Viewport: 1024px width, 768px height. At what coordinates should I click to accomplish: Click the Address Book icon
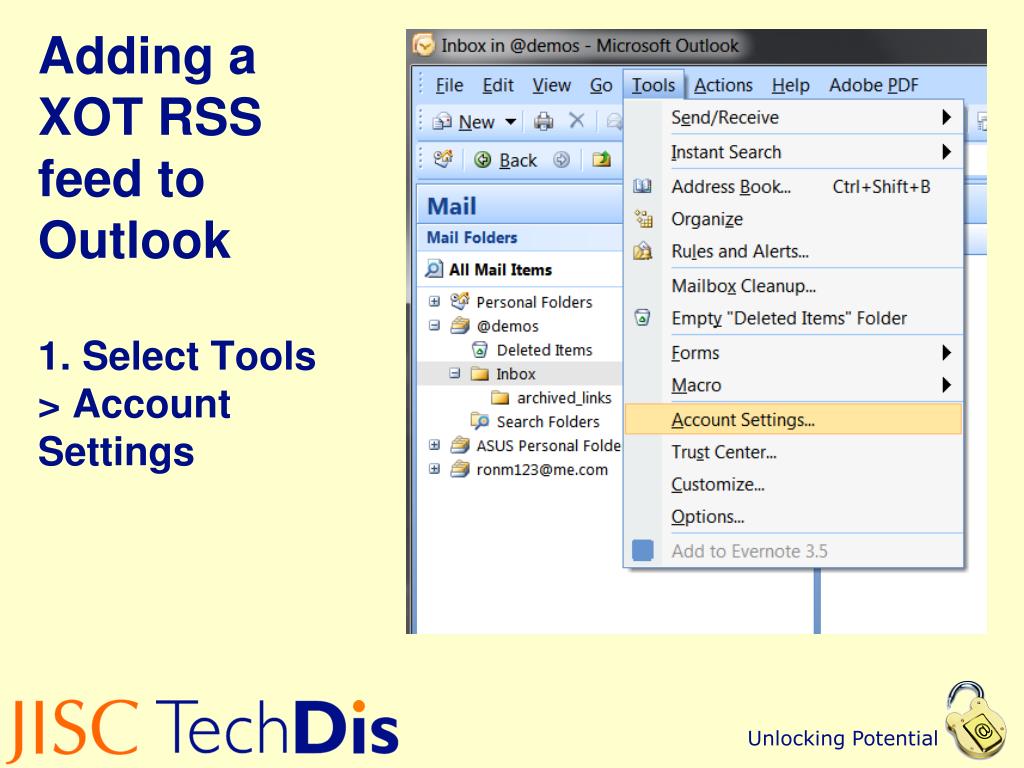click(643, 187)
